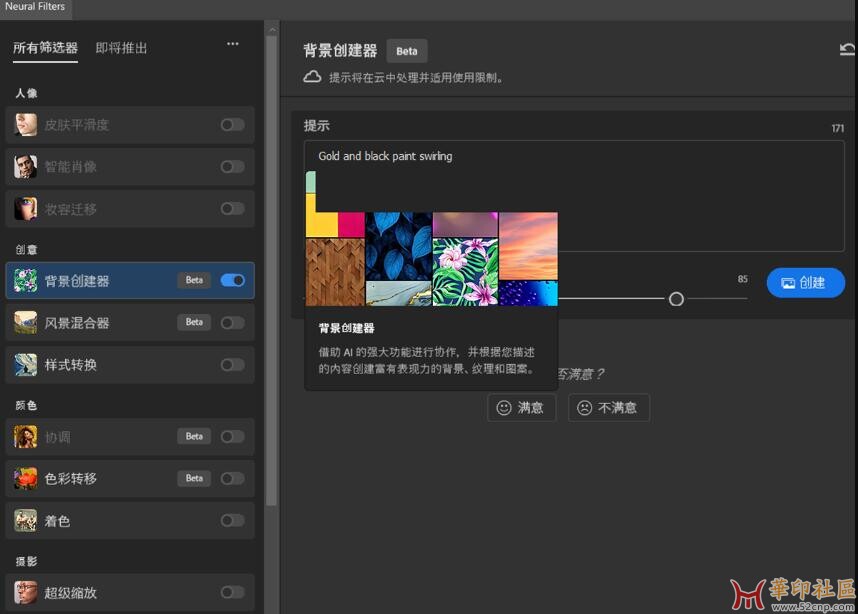
Task: Click the Neural Filters panel tab
Action: coord(35,7)
